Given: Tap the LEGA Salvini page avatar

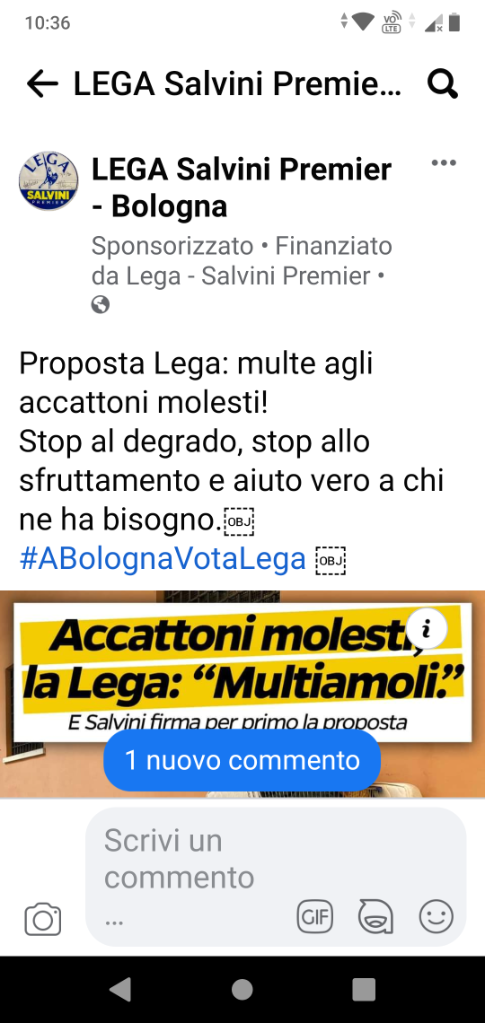Looking at the screenshot, I should click(x=48, y=181).
